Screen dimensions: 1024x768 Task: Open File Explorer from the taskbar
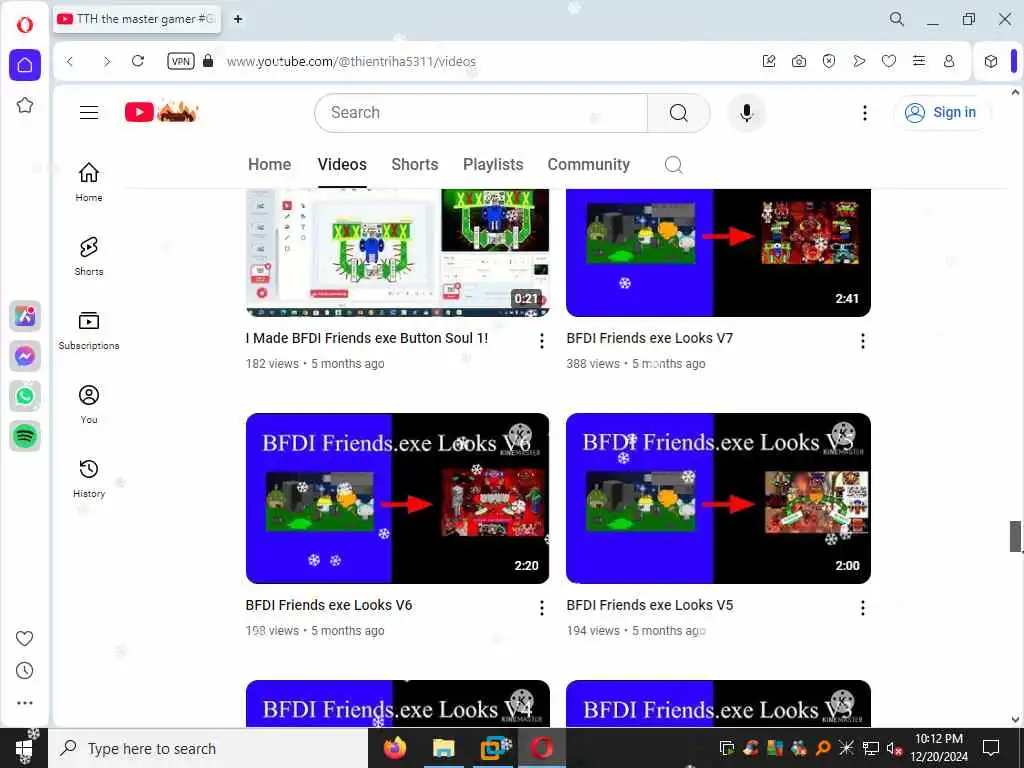[443, 748]
